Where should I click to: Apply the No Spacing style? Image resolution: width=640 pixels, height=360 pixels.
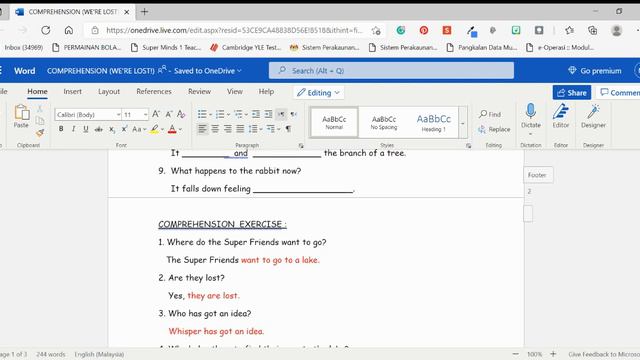tap(384, 122)
